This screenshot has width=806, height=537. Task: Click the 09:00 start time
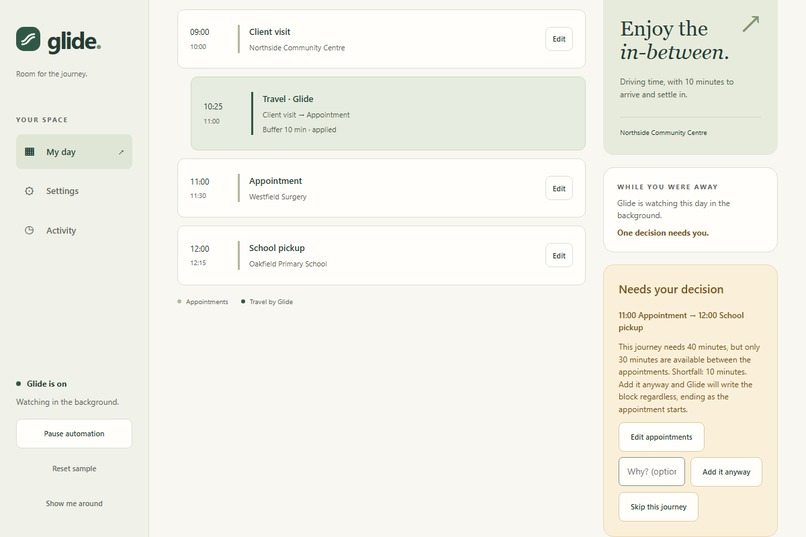pyautogui.click(x=199, y=32)
